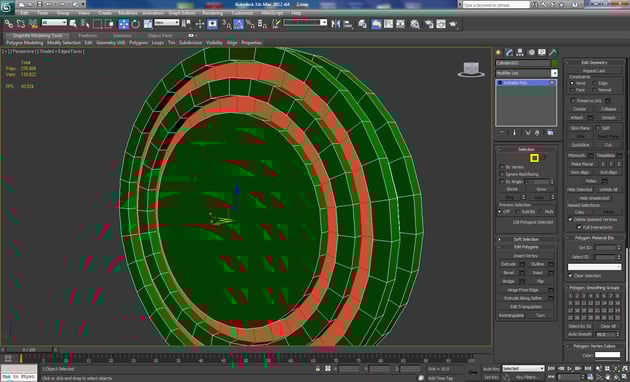This screenshot has width=630, height=382.
Task: Open the named selection sets dropdown
Action: [305, 22]
